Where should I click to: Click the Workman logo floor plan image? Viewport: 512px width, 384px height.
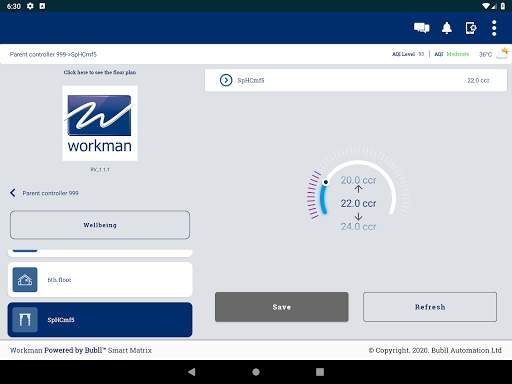point(100,123)
